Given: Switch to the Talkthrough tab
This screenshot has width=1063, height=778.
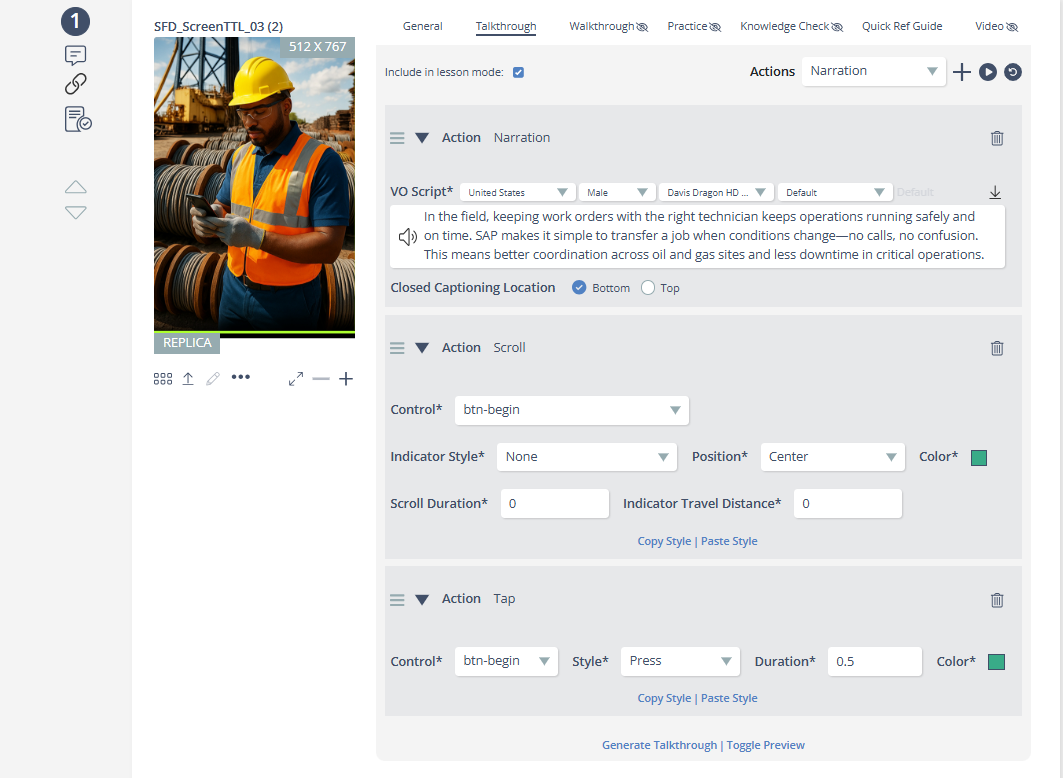Looking at the screenshot, I should (x=506, y=26).
